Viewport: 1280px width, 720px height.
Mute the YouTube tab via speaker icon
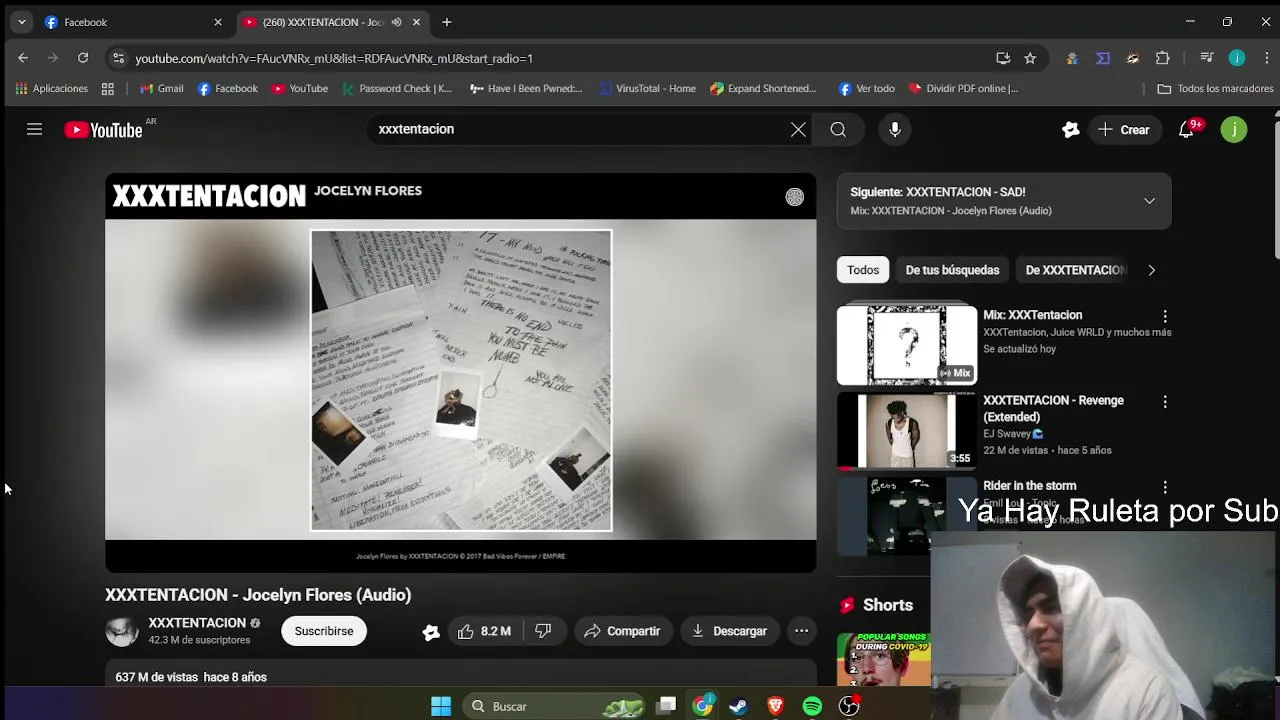(x=396, y=22)
